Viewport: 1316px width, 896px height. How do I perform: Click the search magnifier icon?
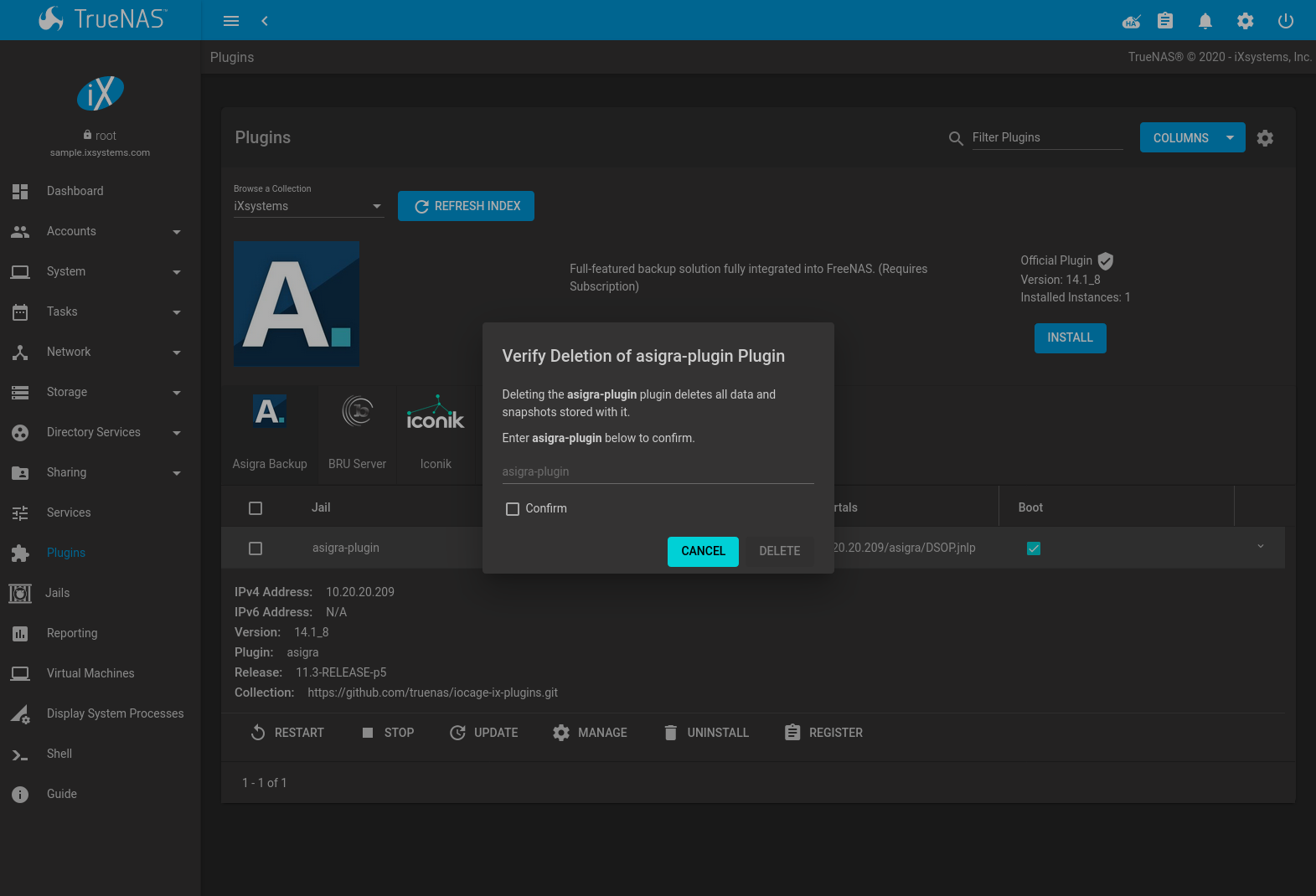point(956,138)
